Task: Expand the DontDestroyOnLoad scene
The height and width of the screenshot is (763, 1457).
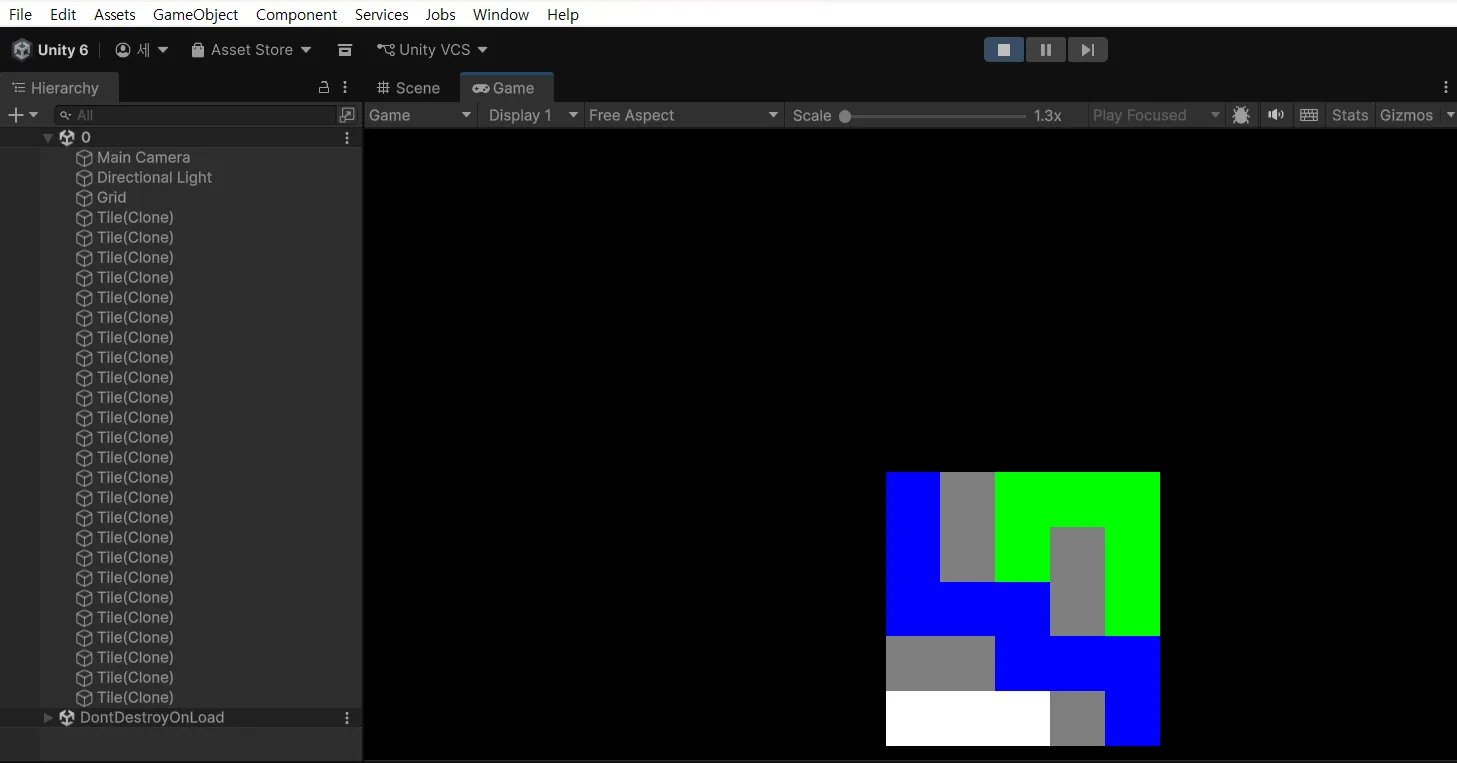Action: click(x=48, y=717)
